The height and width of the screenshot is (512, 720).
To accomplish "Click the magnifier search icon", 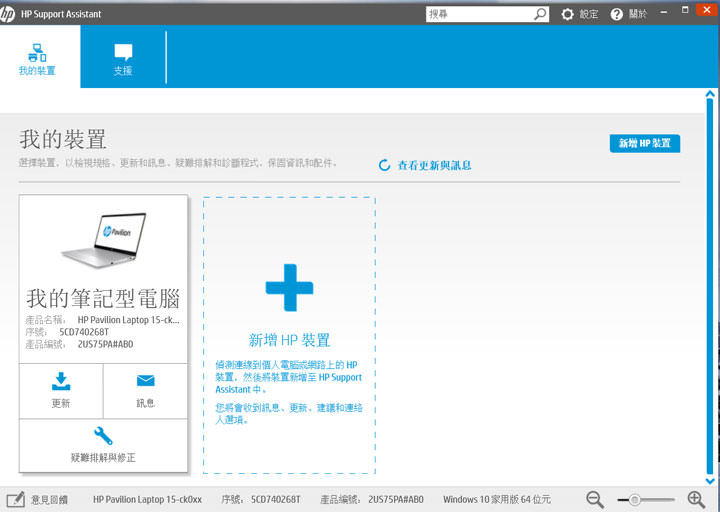I will pos(540,14).
